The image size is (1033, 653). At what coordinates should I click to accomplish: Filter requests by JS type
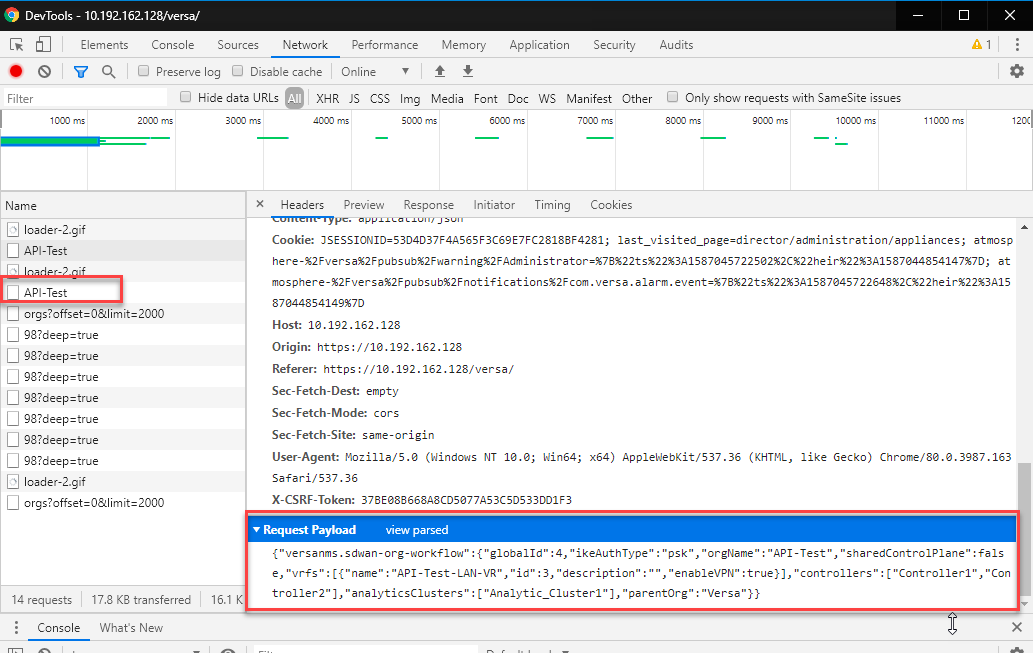[x=354, y=99]
